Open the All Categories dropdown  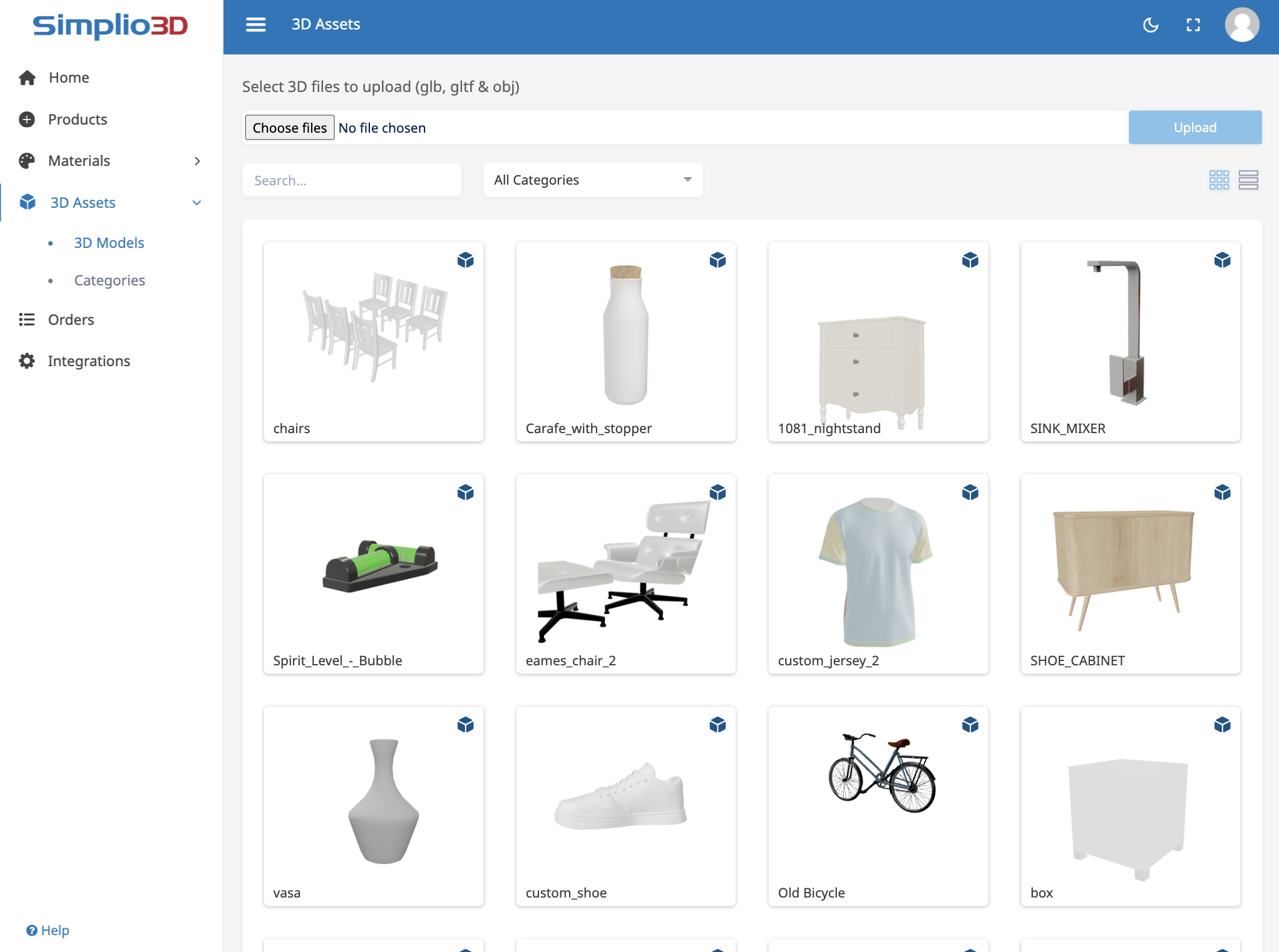pyautogui.click(x=592, y=180)
